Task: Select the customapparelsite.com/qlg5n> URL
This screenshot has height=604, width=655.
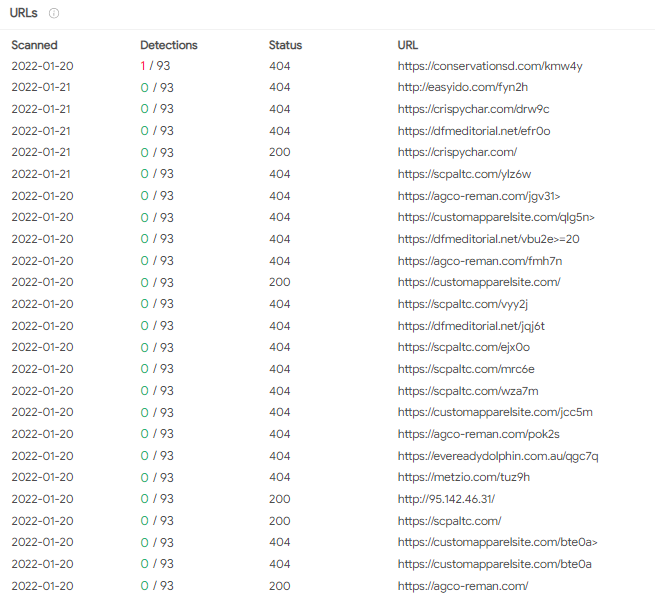Action: (496, 217)
